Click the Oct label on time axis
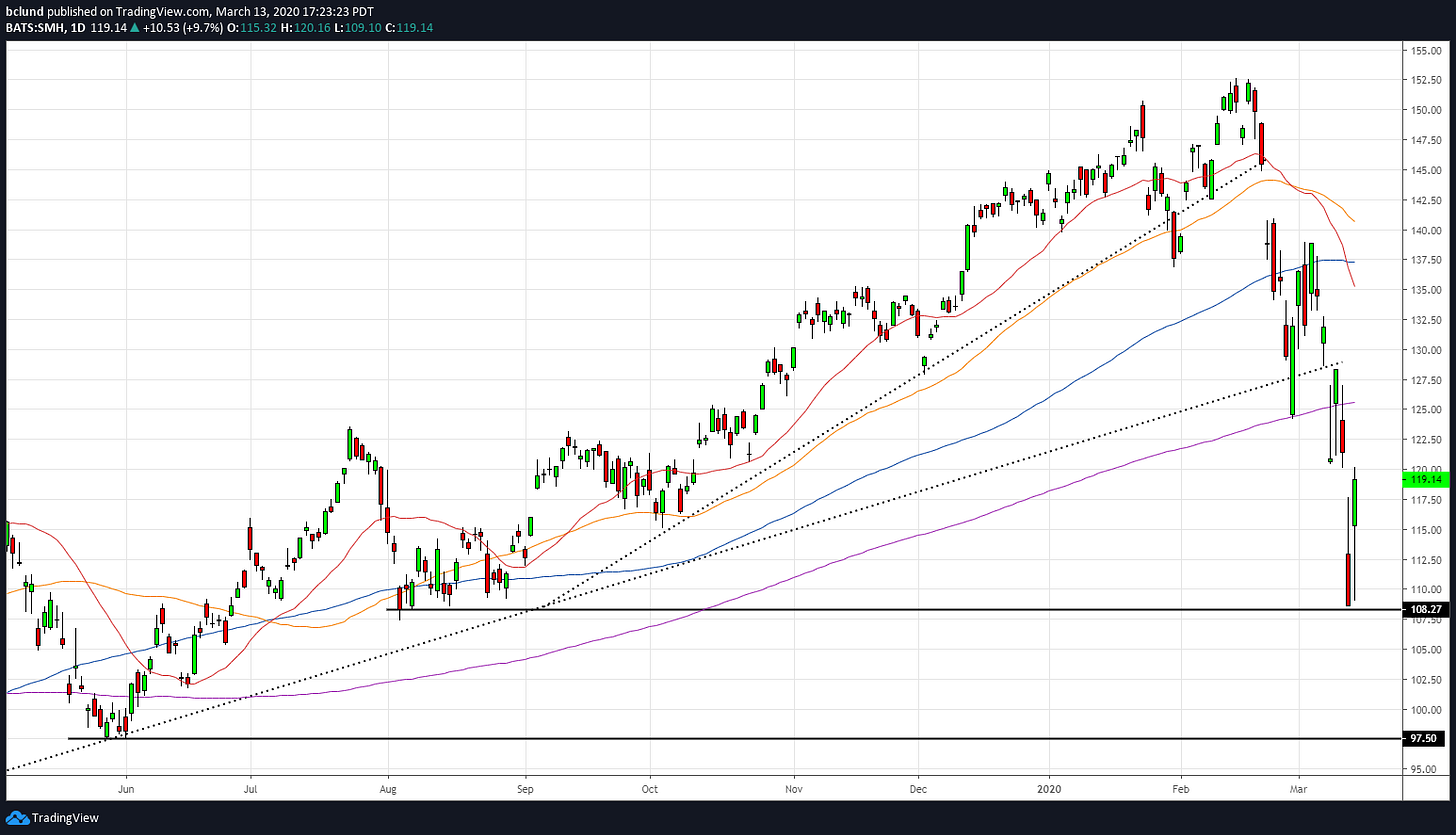1456x835 pixels. [650, 788]
